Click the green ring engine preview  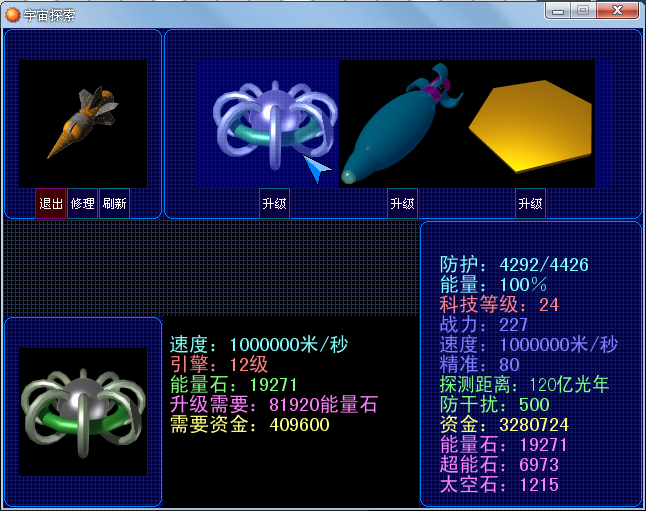pyautogui.click(x=83, y=412)
